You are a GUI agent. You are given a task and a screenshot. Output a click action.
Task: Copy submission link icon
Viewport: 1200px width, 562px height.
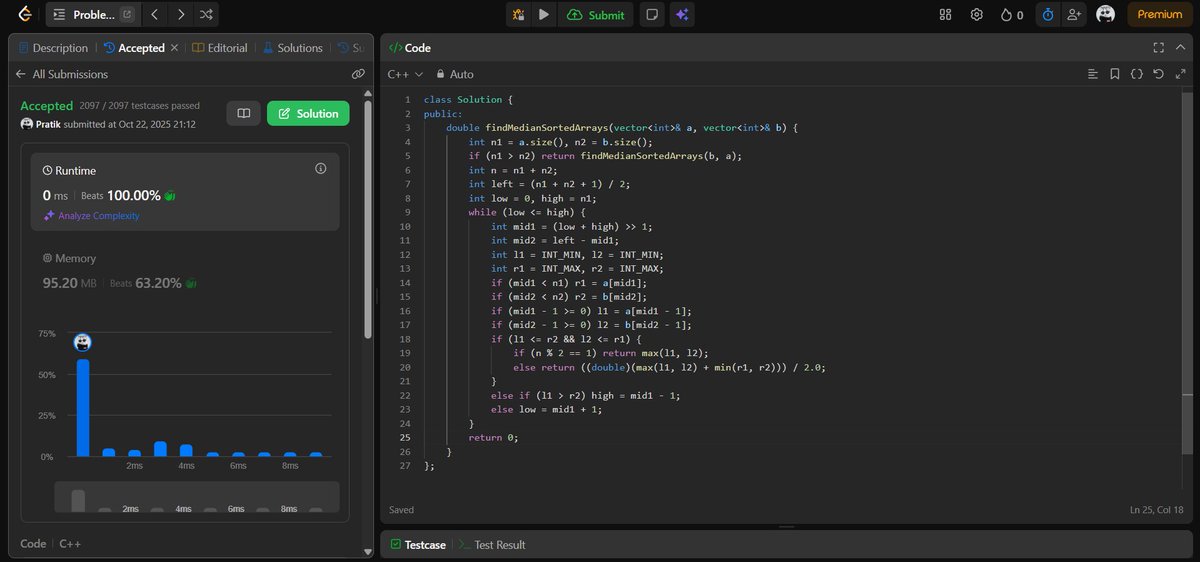click(358, 74)
